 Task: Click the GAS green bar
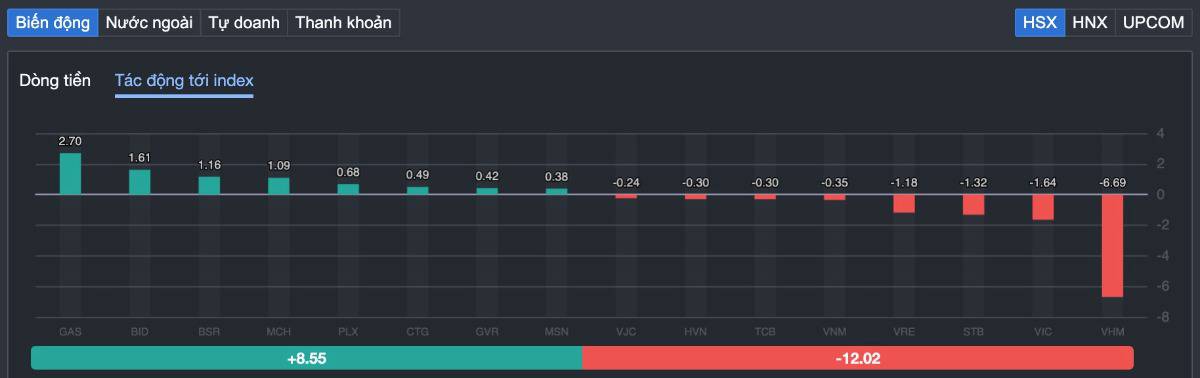tap(70, 173)
